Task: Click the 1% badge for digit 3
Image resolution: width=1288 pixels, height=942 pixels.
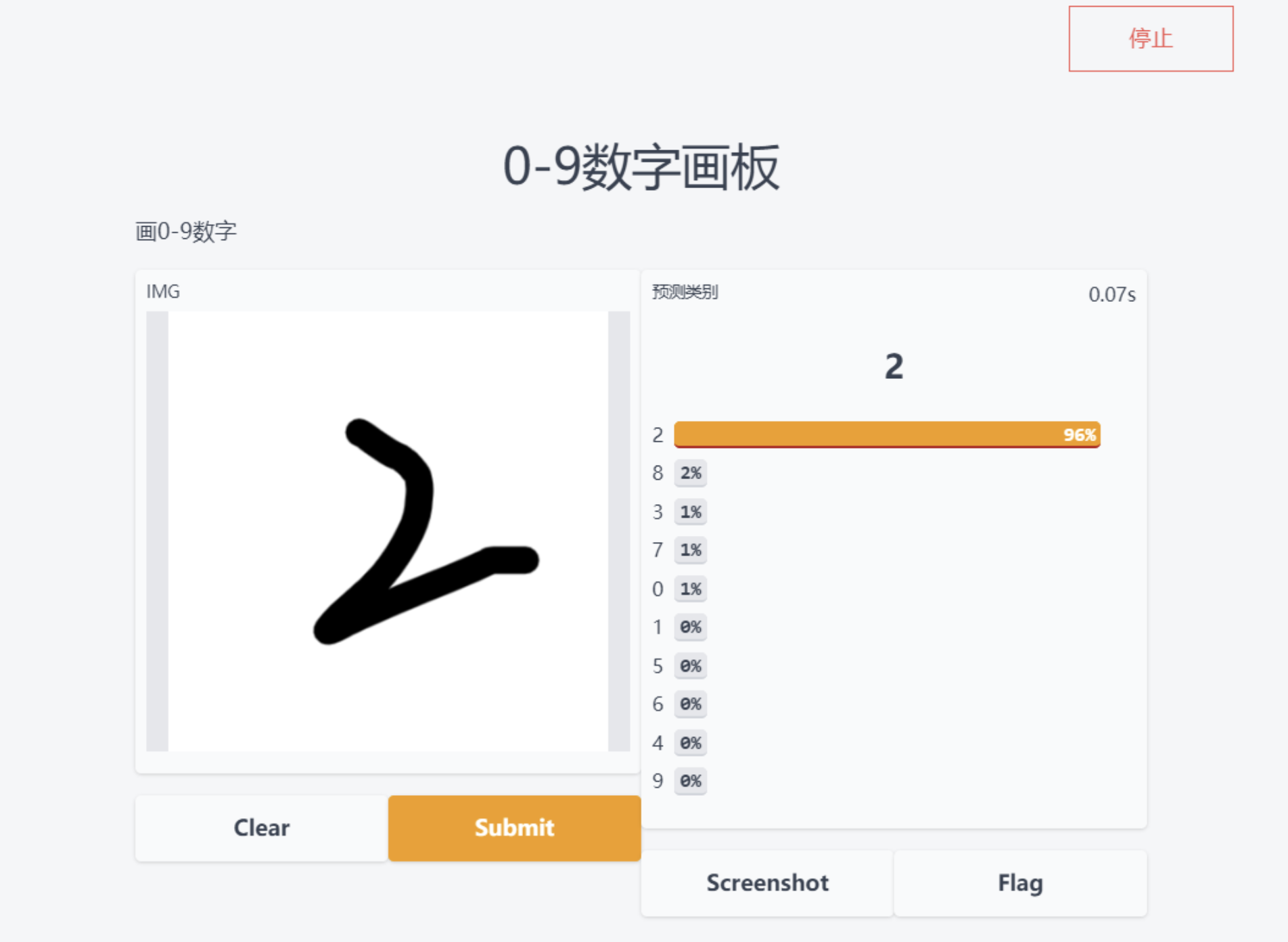Action: click(691, 512)
